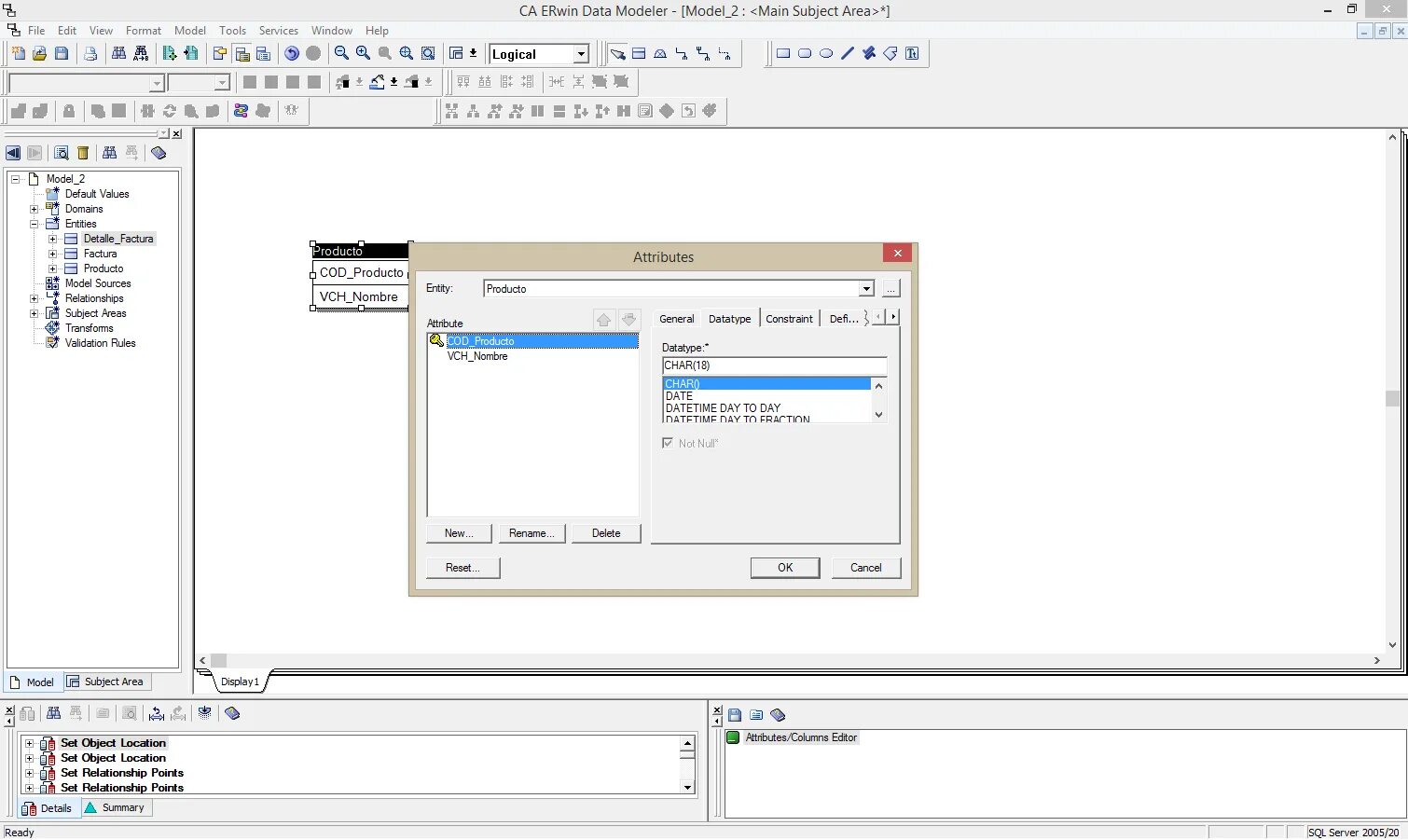The height and width of the screenshot is (840, 1408).
Task: Click Attributes/Columns Editor advisory entry
Action: [801, 737]
